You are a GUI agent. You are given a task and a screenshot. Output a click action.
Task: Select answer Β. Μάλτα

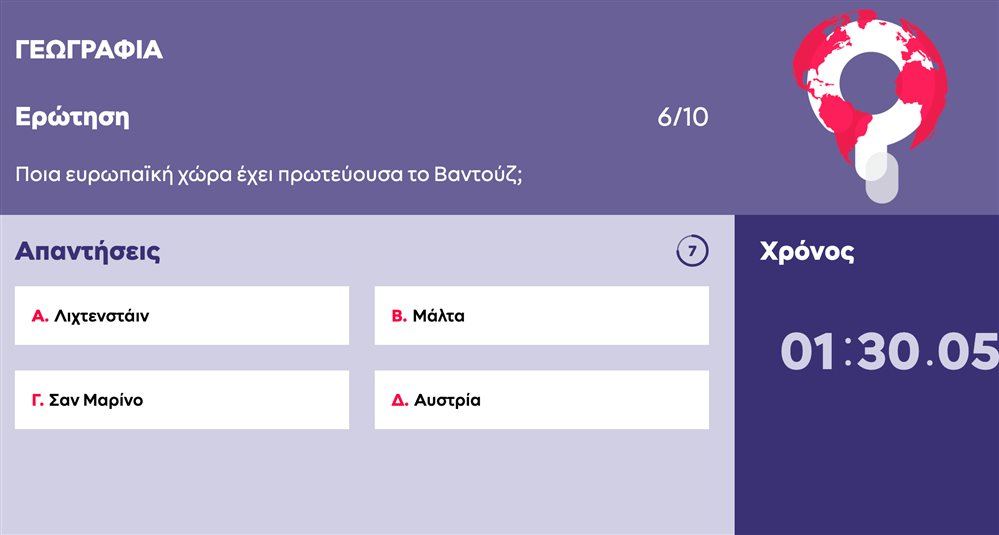[542, 315]
